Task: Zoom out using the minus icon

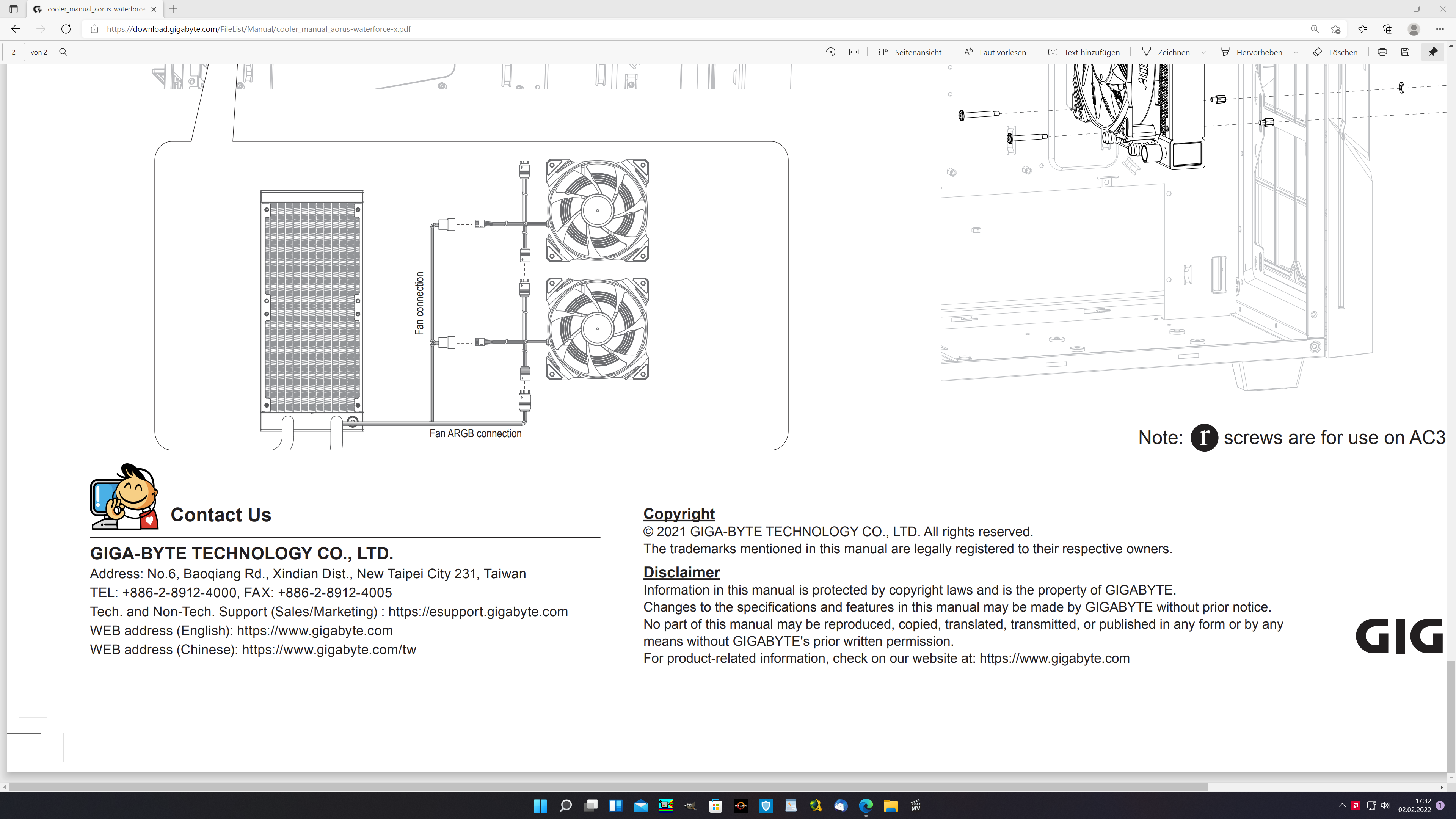Action: [784, 52]
